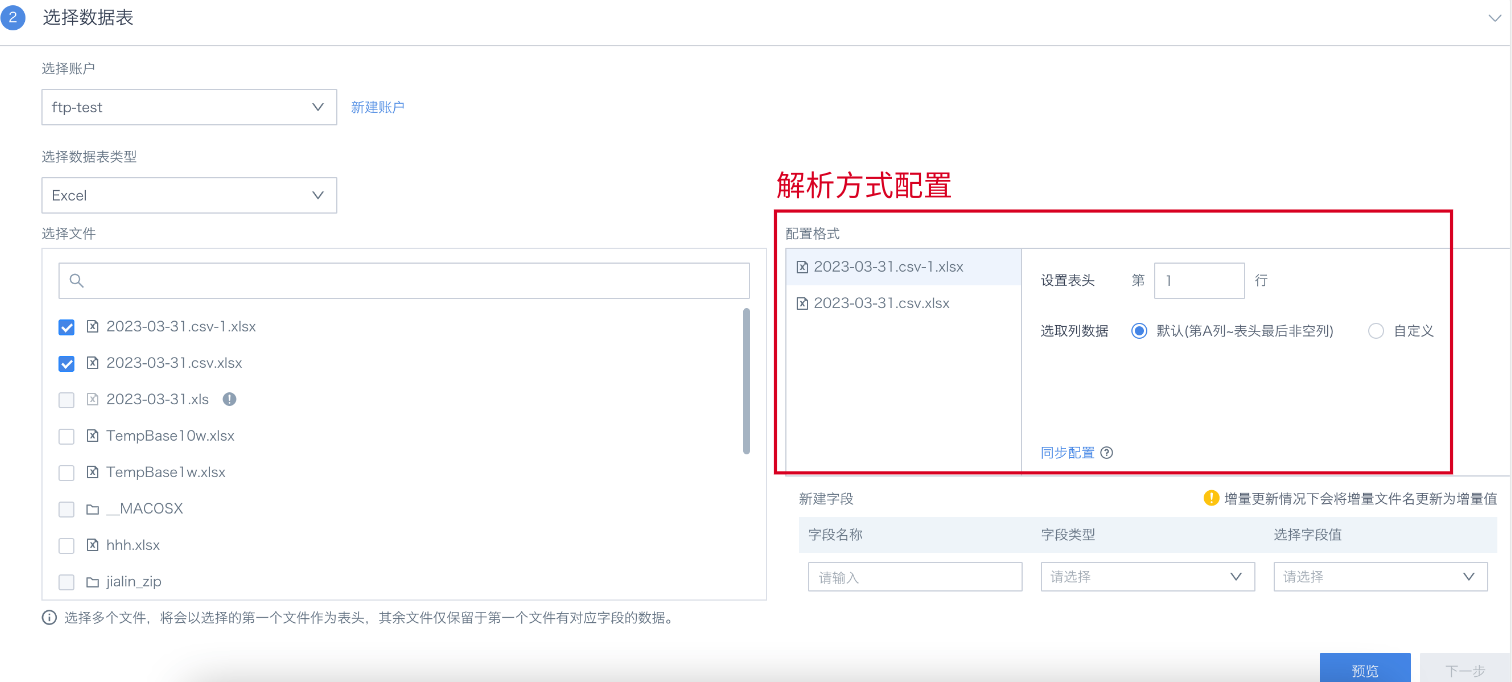
Task: Click the search magnifier icon in file list
Action: [x=77, y=281]
